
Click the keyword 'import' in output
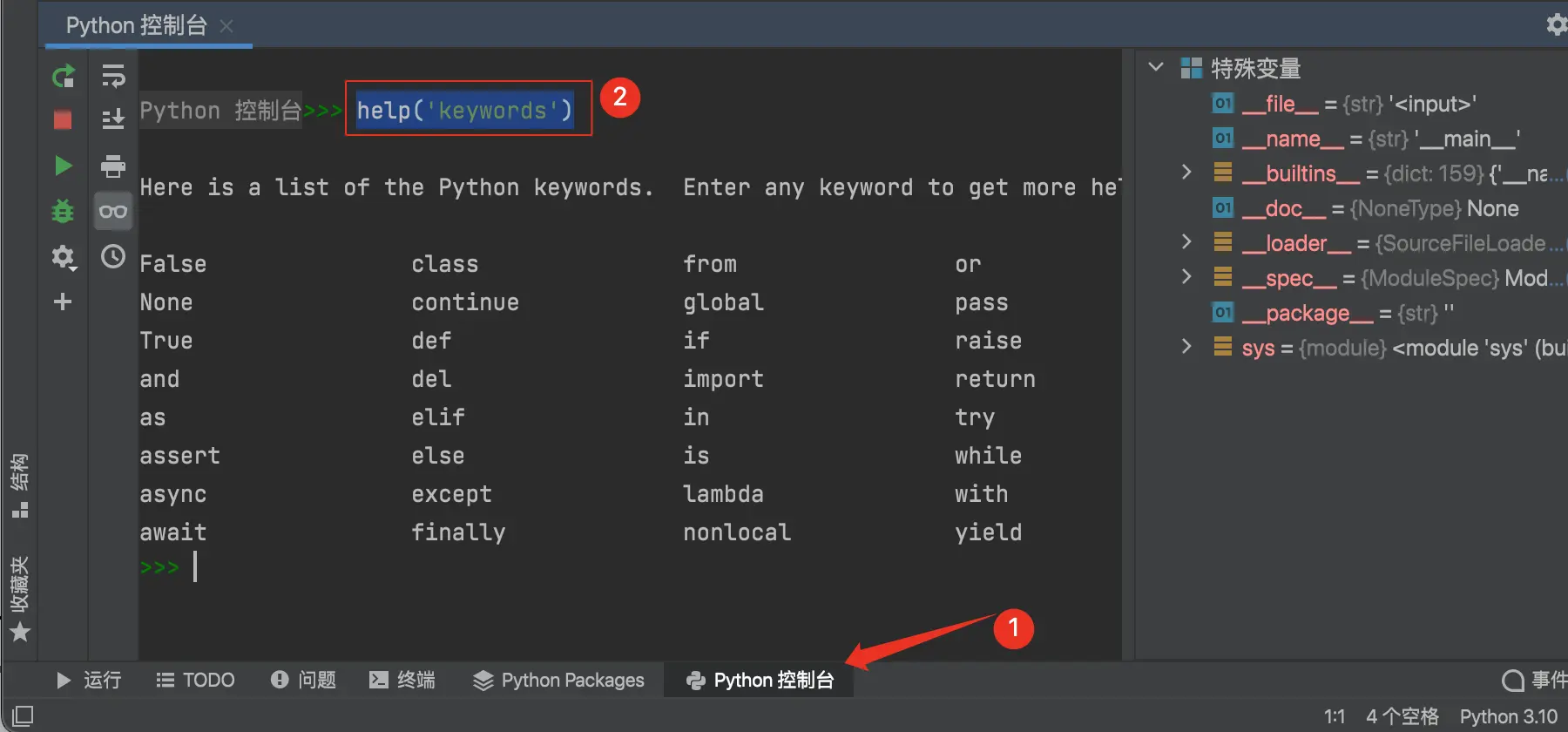coord(723,380)
